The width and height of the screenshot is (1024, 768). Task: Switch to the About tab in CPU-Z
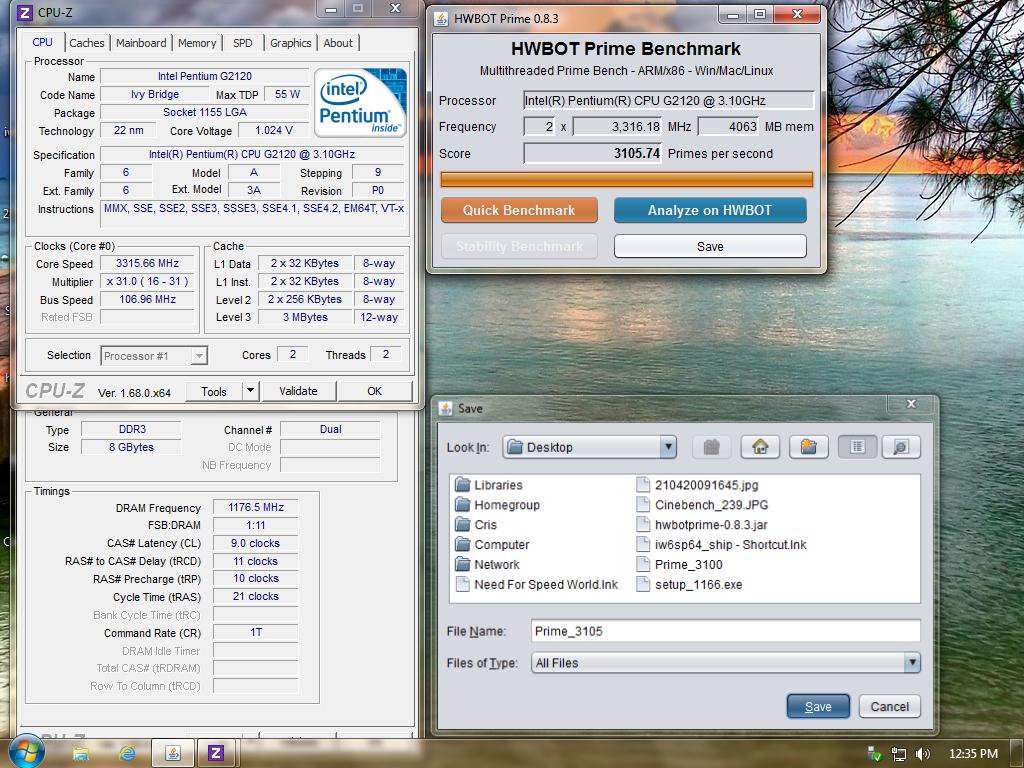[338, 43]
